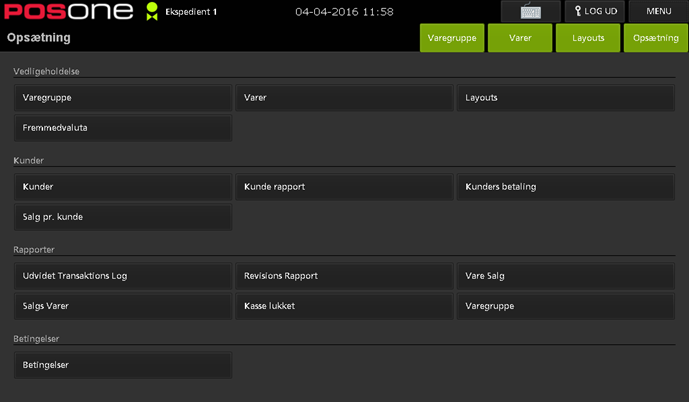Switch to the green Varegruppe tab
The width and height of the screenshot is (689, 402).
452,38
